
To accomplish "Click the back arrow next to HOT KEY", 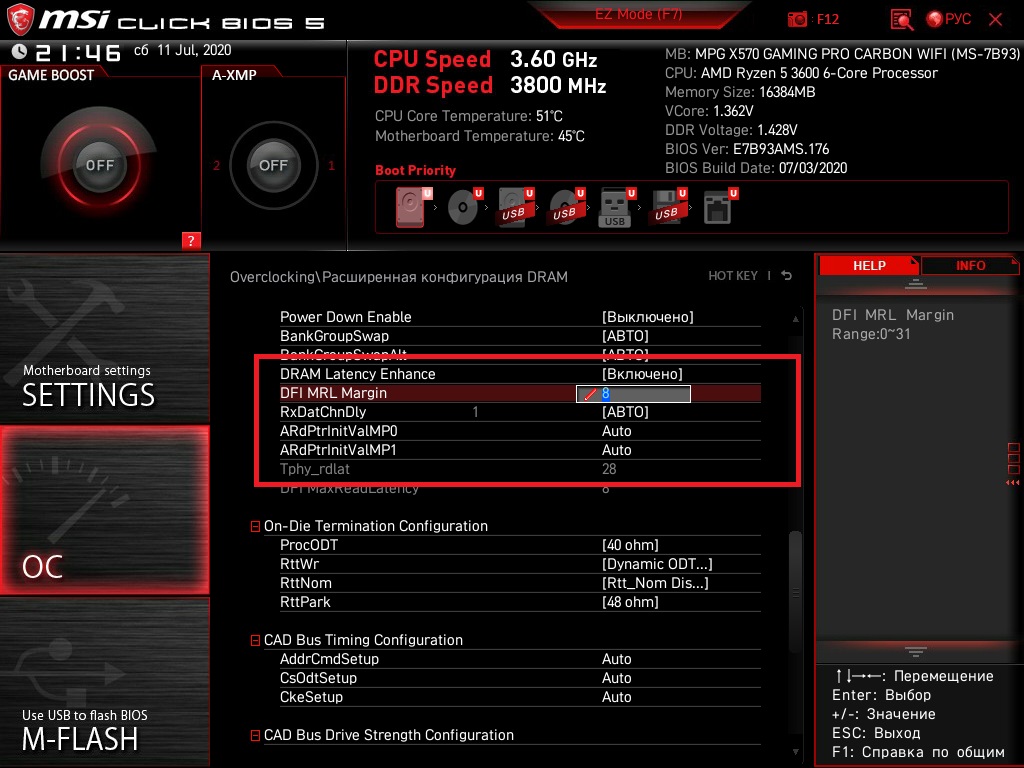I will (x=786, y=276).
